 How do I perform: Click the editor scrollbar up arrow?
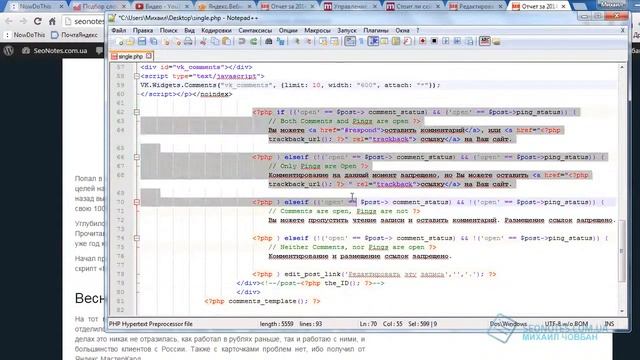(622, 67)
